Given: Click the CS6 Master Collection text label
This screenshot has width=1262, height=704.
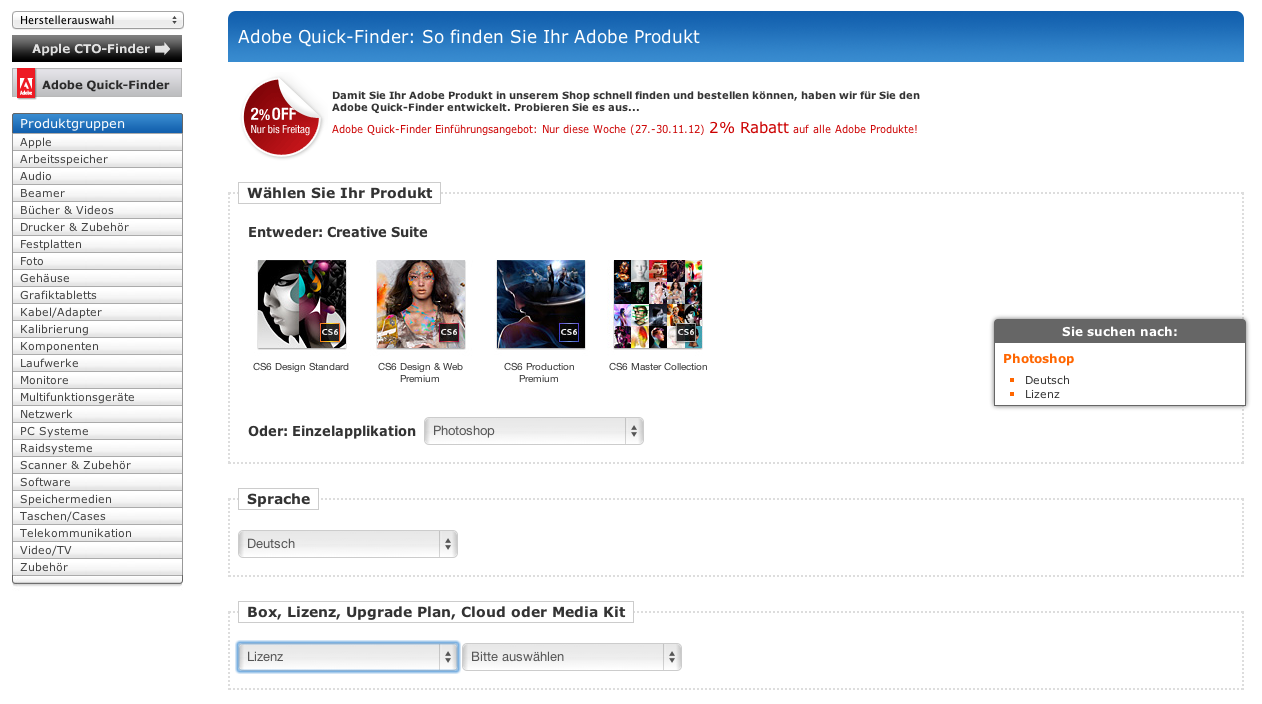Looking at the screenshot, I should tap(658, 367).
